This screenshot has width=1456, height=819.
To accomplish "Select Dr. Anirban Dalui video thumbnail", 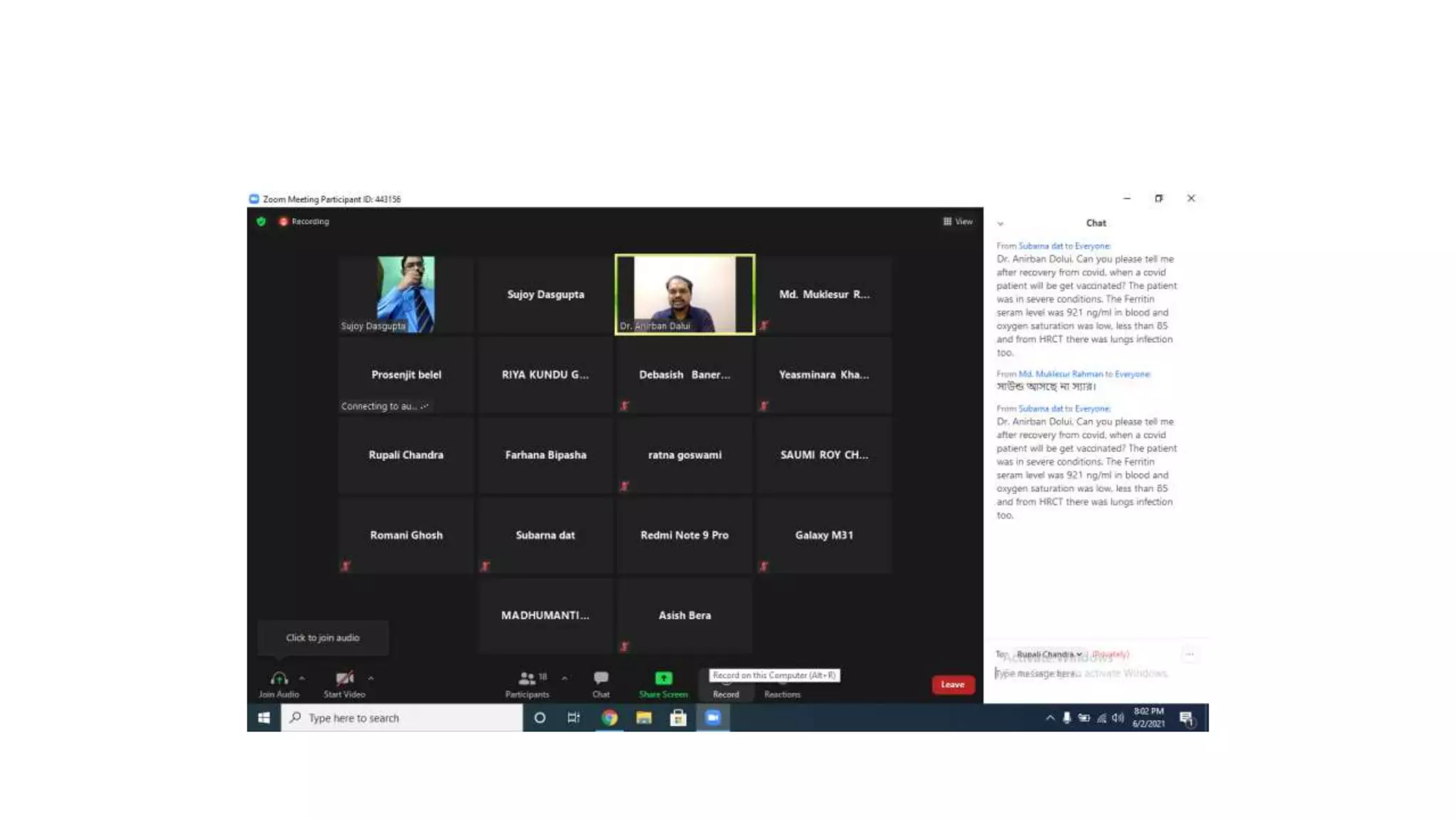I will (x=685, y=294).
